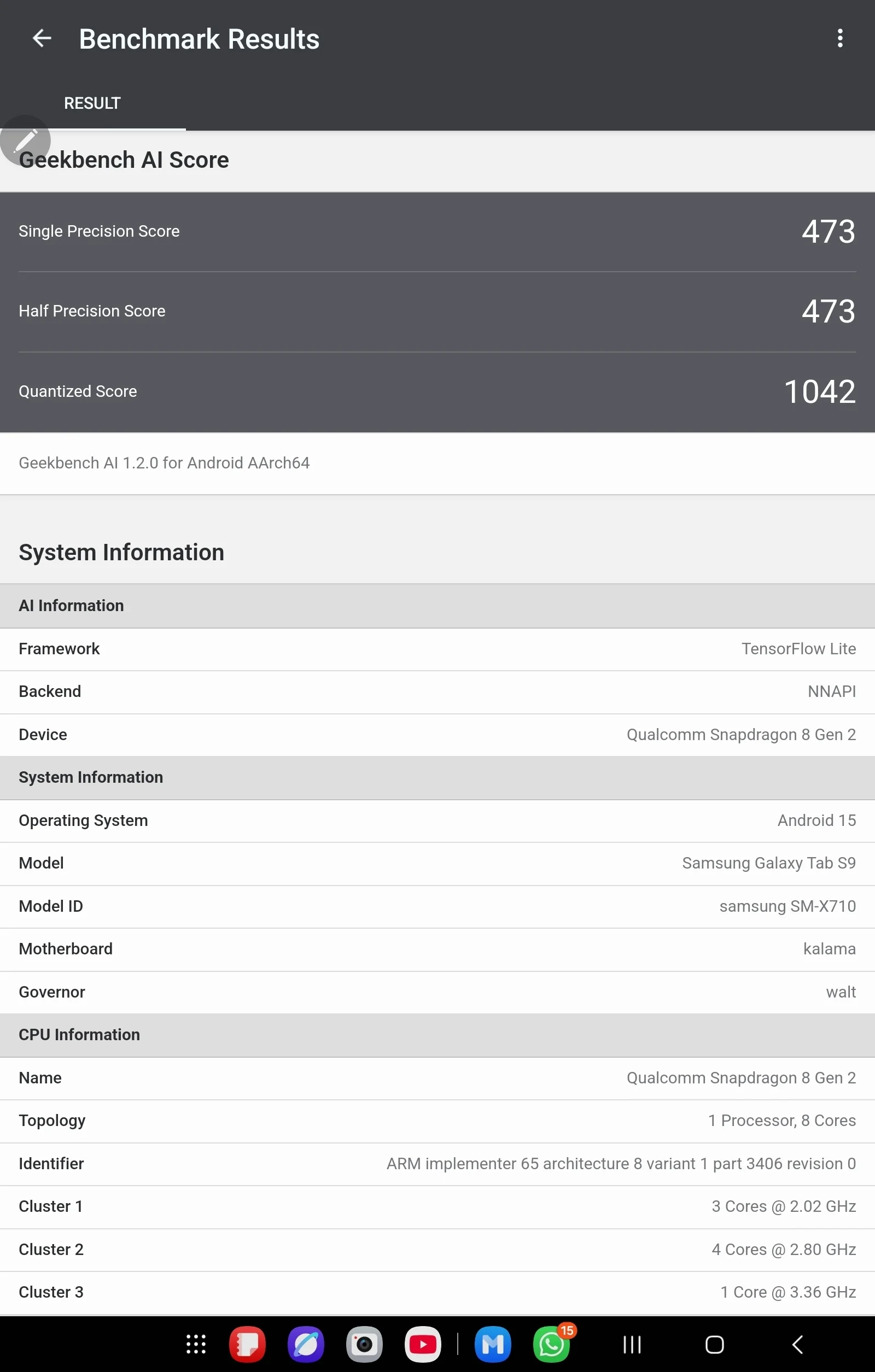Image resolution: width=875 pixels, height=1372 pixels.
Task: Open the blue M app icon
Action: 493,1344
